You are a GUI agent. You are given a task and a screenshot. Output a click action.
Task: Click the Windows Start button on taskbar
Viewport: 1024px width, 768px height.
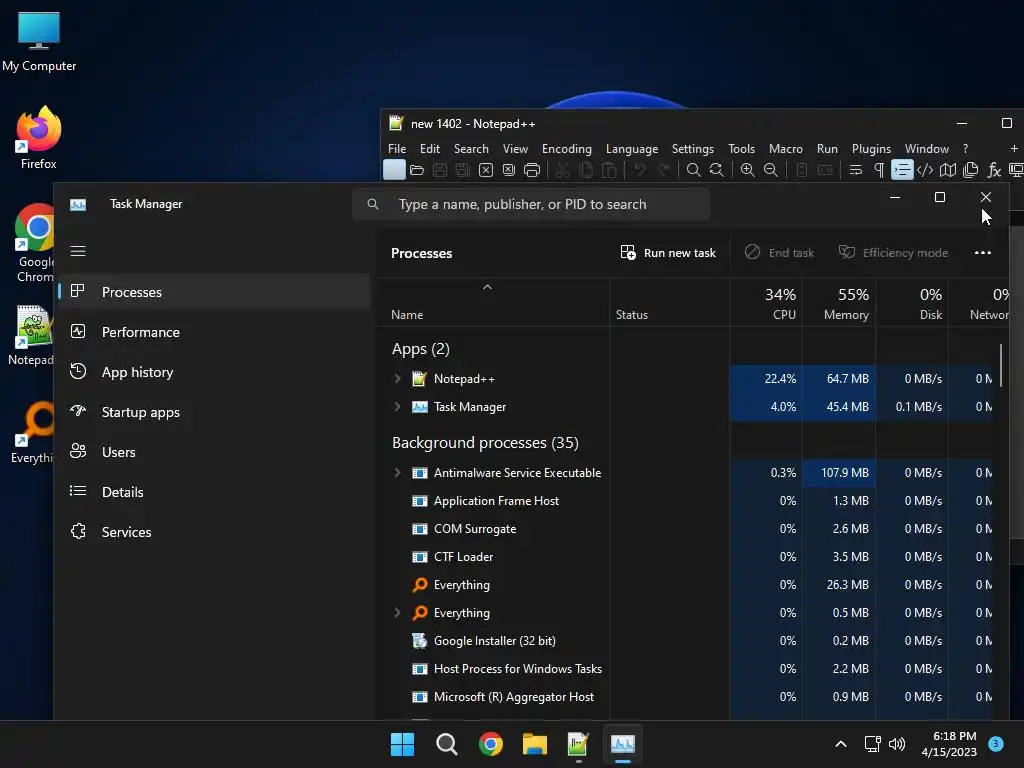pyautogui.click(x=402, y=744)
